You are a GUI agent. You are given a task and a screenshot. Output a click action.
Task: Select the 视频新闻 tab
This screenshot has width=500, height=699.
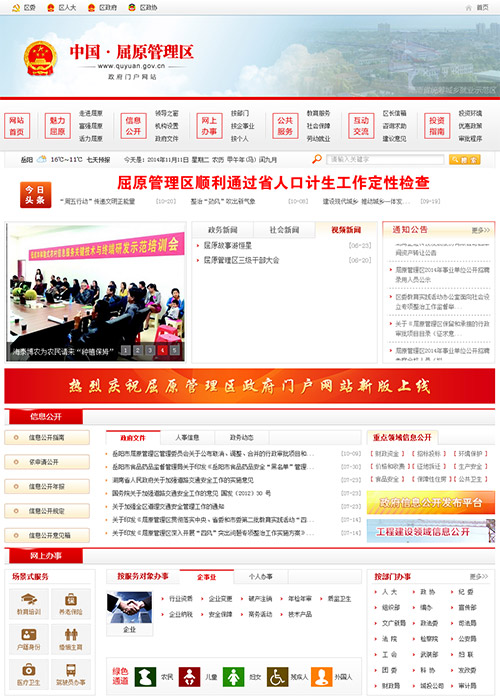pyautogui.click(x=346, y=230)
